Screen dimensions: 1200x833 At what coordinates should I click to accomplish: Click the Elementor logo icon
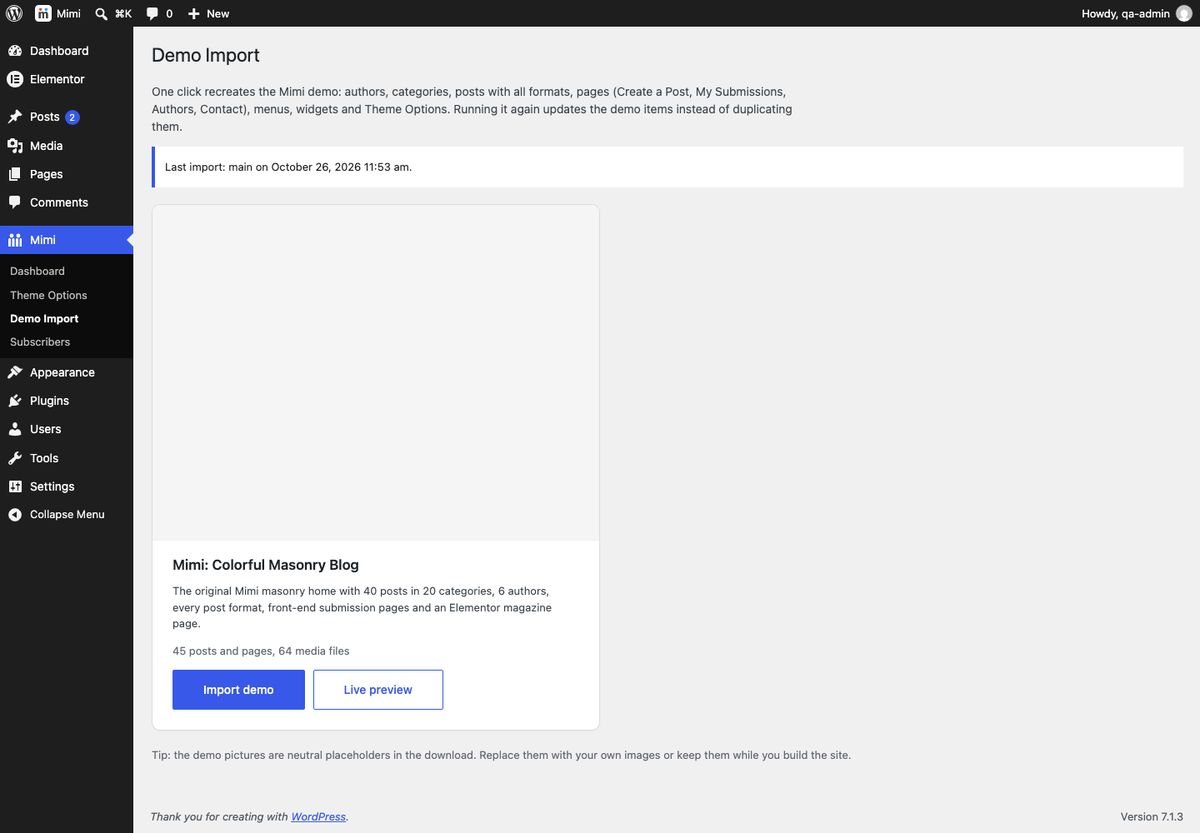coord(15,79)
